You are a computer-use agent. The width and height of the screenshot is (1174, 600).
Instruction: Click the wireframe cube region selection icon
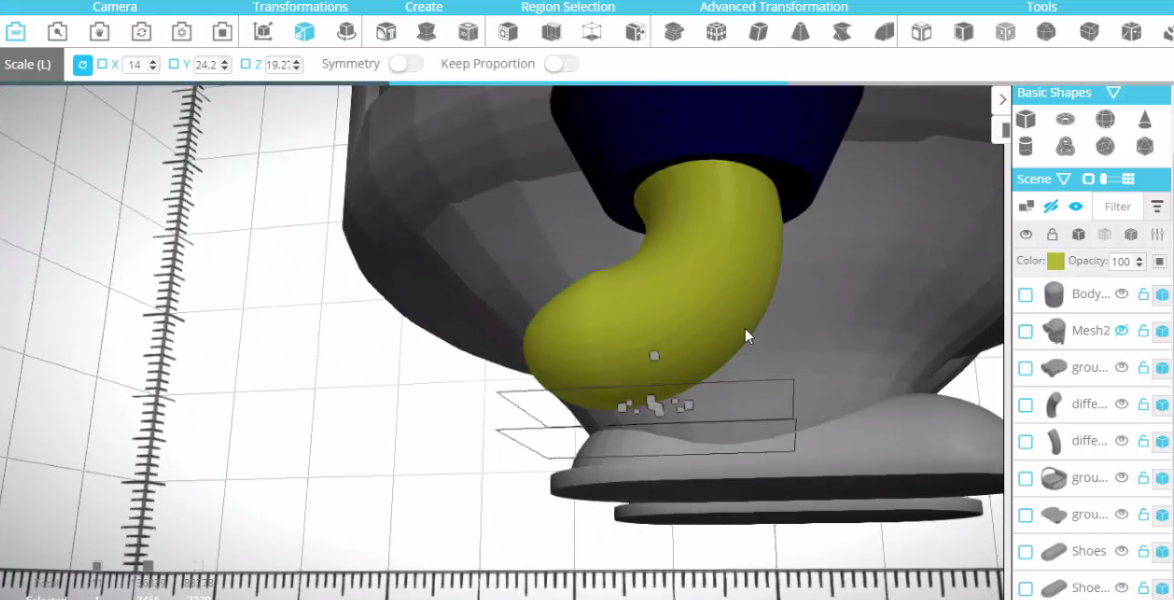click(592, 31)
